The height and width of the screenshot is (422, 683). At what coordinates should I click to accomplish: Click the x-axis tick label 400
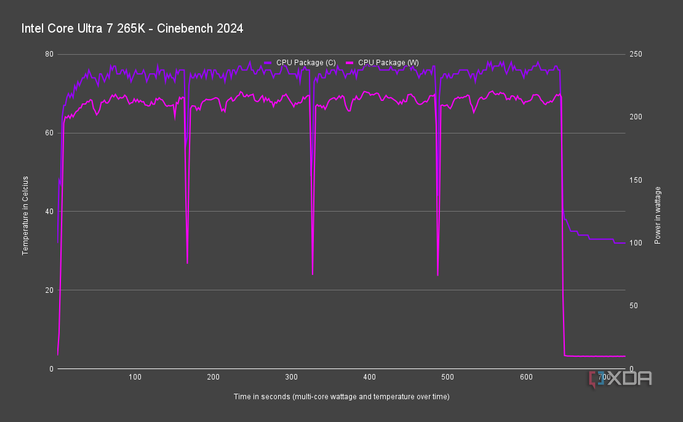[369, 377]
